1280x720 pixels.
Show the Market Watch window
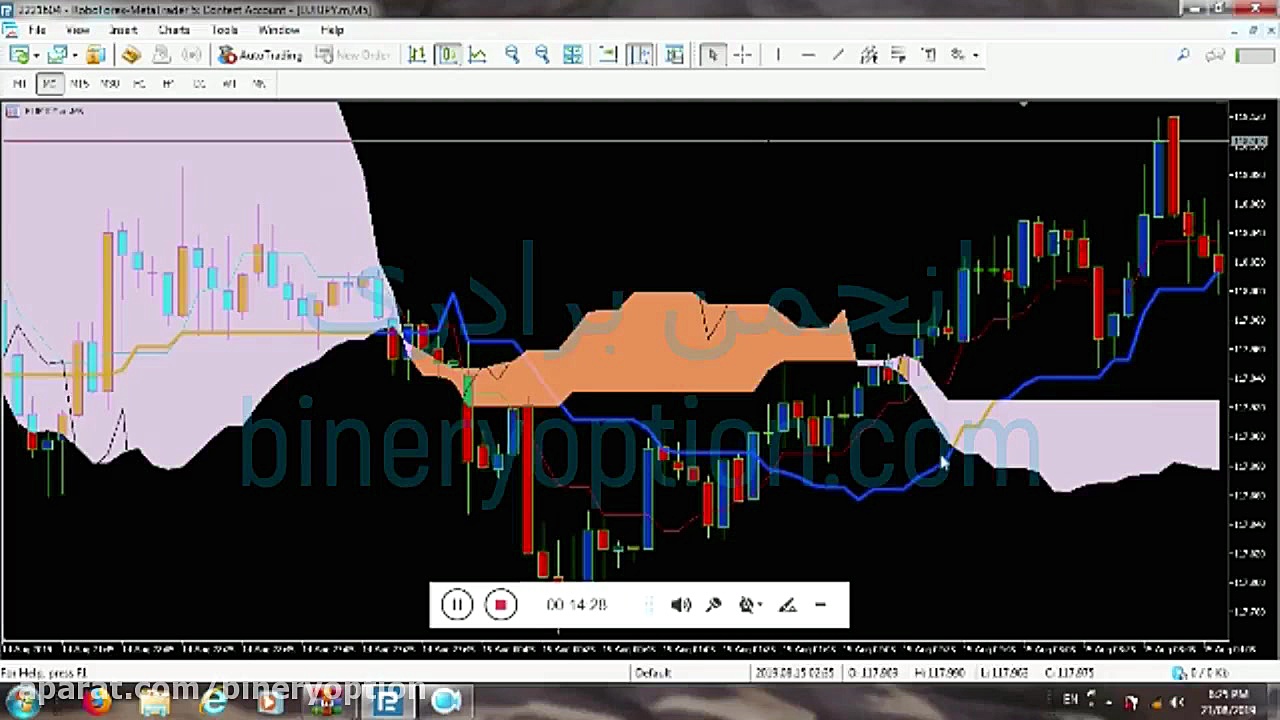point(96,55)
